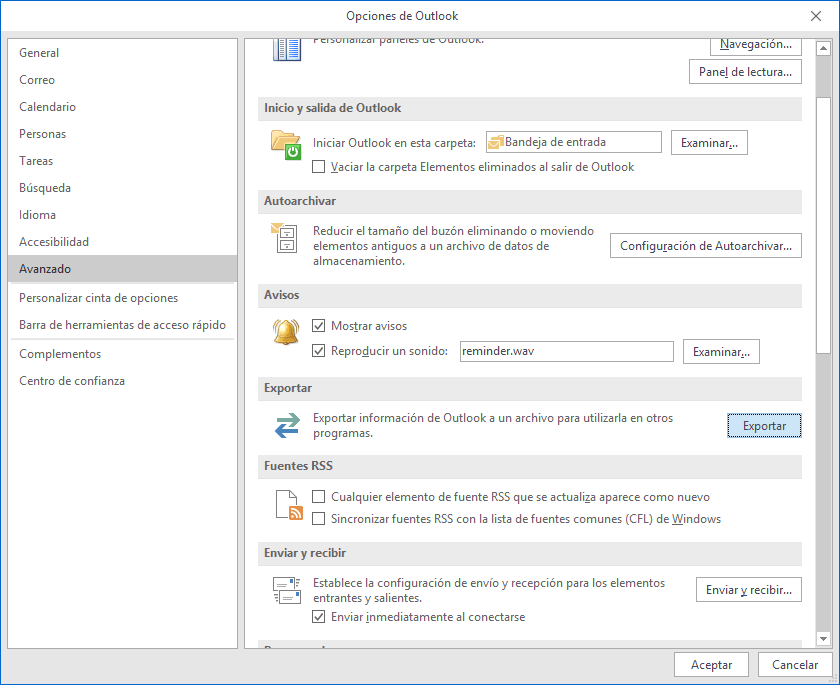The image size is (840, 685).
Task: Click the RSS feed document icon
Action: pos(289,505)
